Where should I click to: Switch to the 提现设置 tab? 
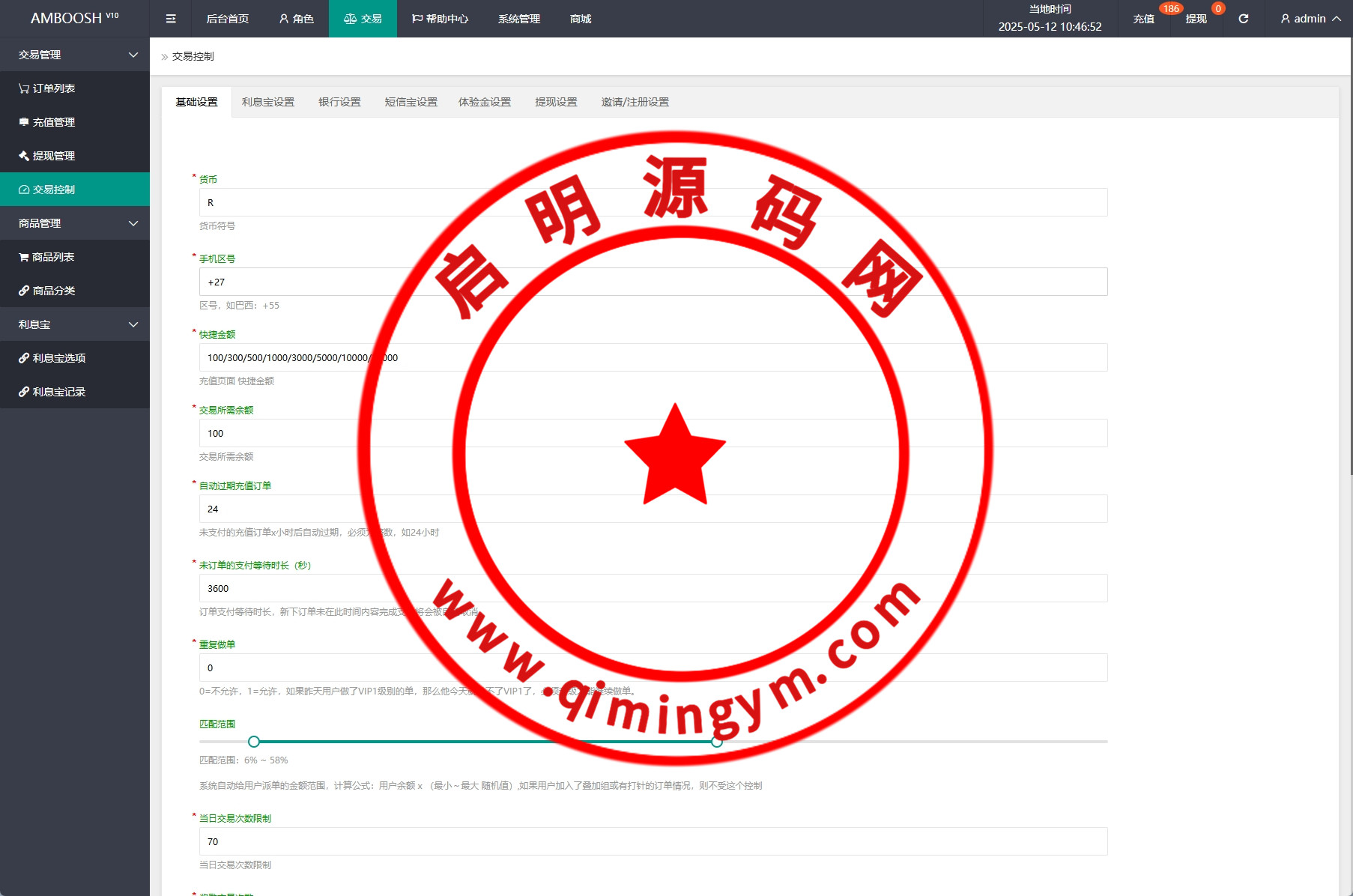point(556,102)
